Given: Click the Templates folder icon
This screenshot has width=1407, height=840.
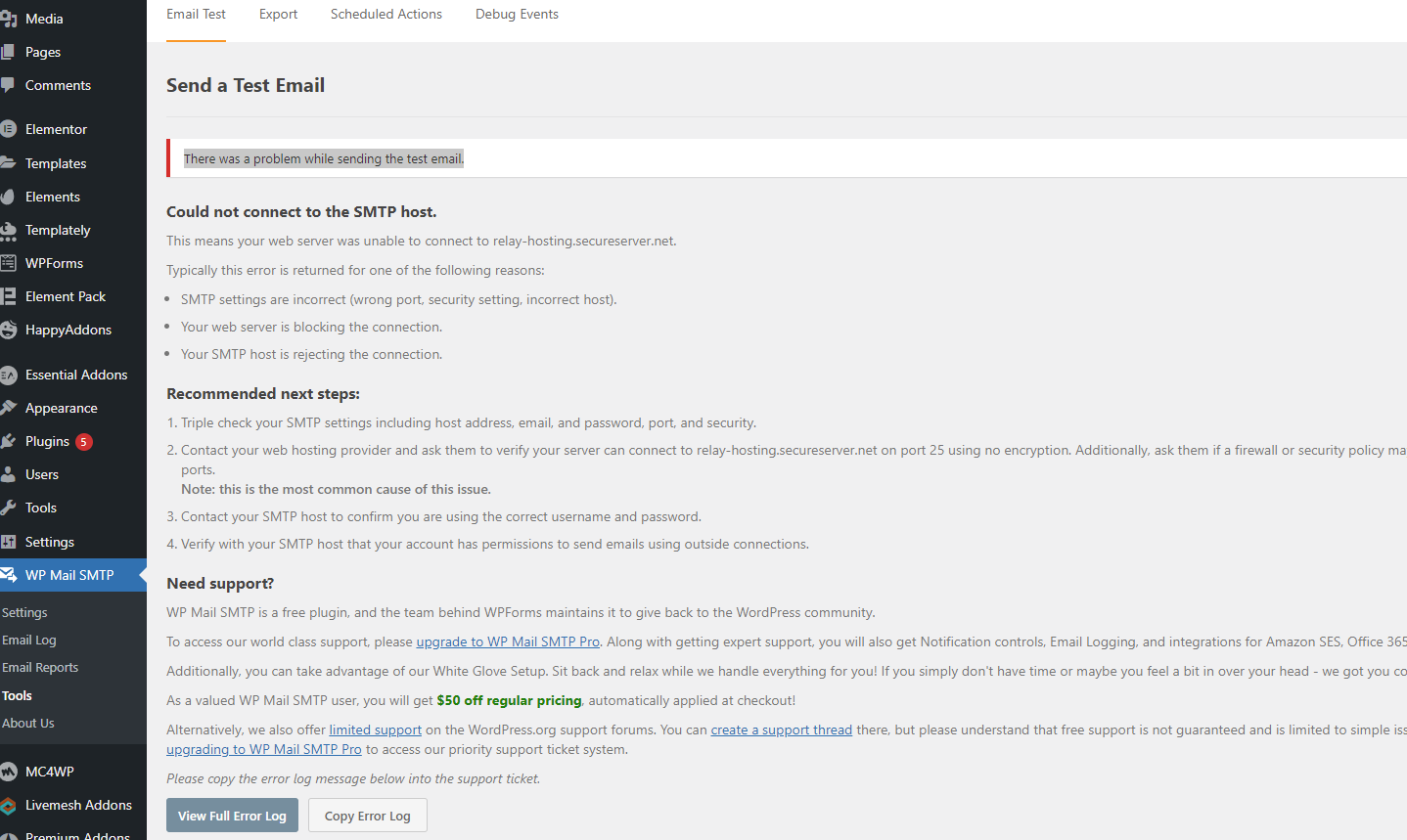Looking at the screenshot, I should point(8,163).
